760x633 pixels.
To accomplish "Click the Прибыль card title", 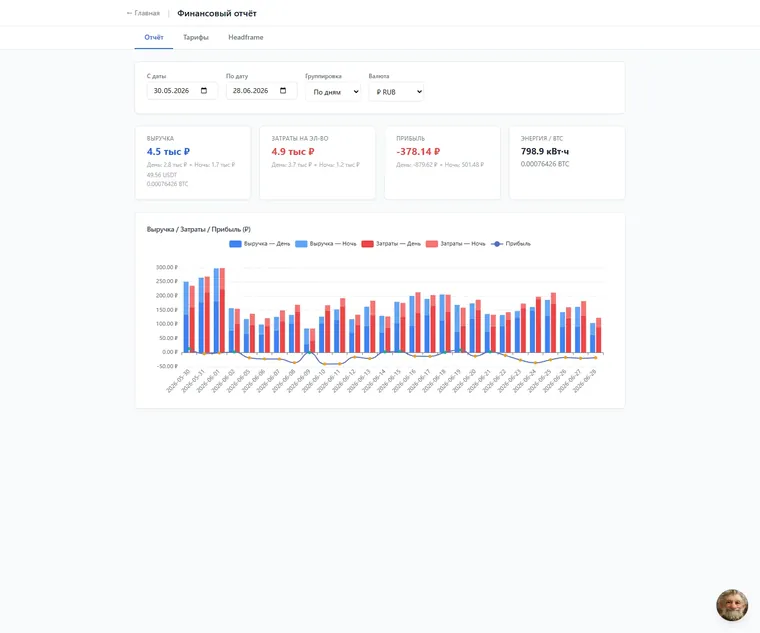I will (410, 139).
